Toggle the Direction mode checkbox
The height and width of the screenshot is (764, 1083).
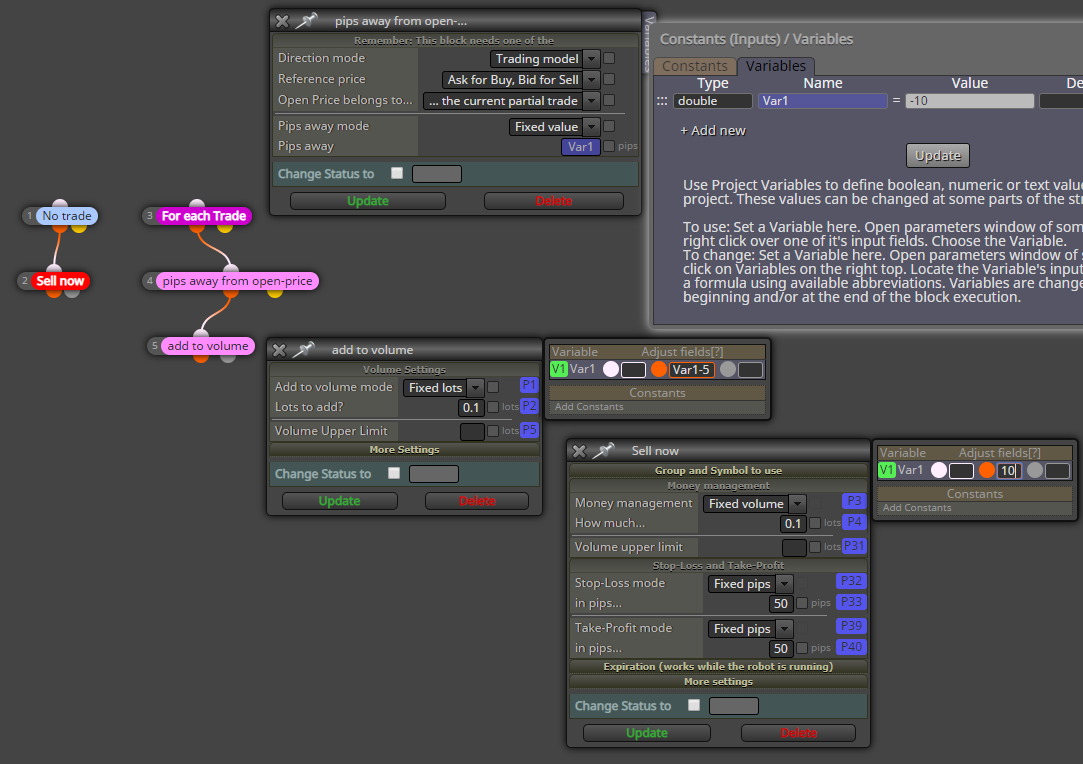click(609, 59)
